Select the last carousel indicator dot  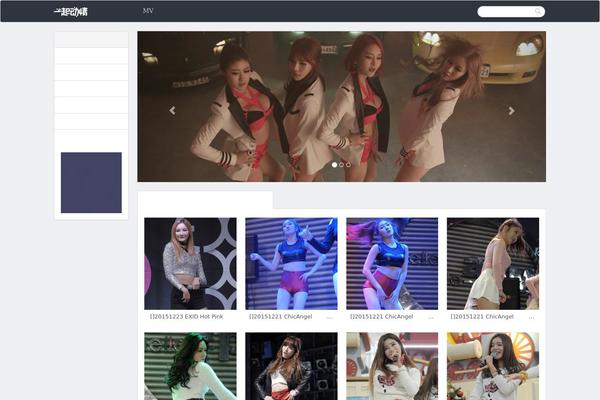tap(348, 165)
